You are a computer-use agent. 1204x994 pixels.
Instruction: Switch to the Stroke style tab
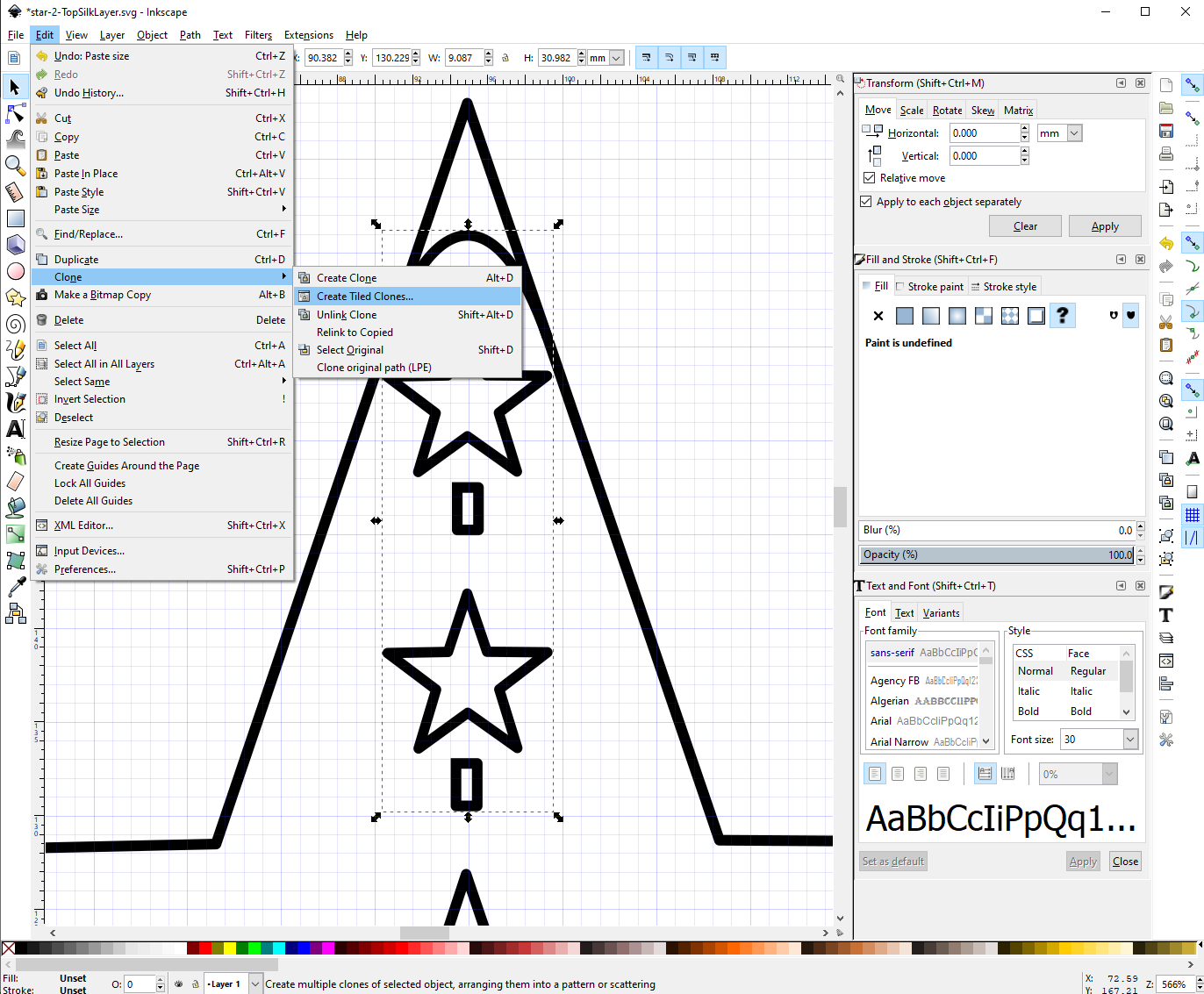(1003, 286)
